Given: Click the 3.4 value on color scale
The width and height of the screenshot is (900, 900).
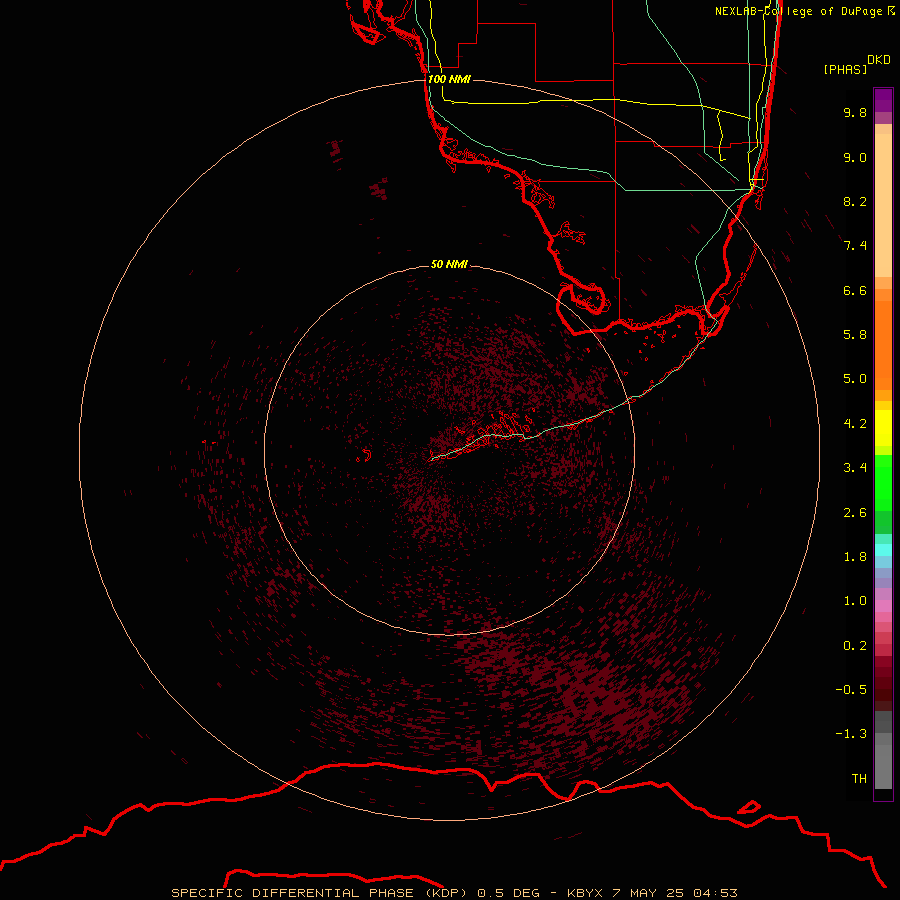Looking at the screenshot, I should [855, 468].
